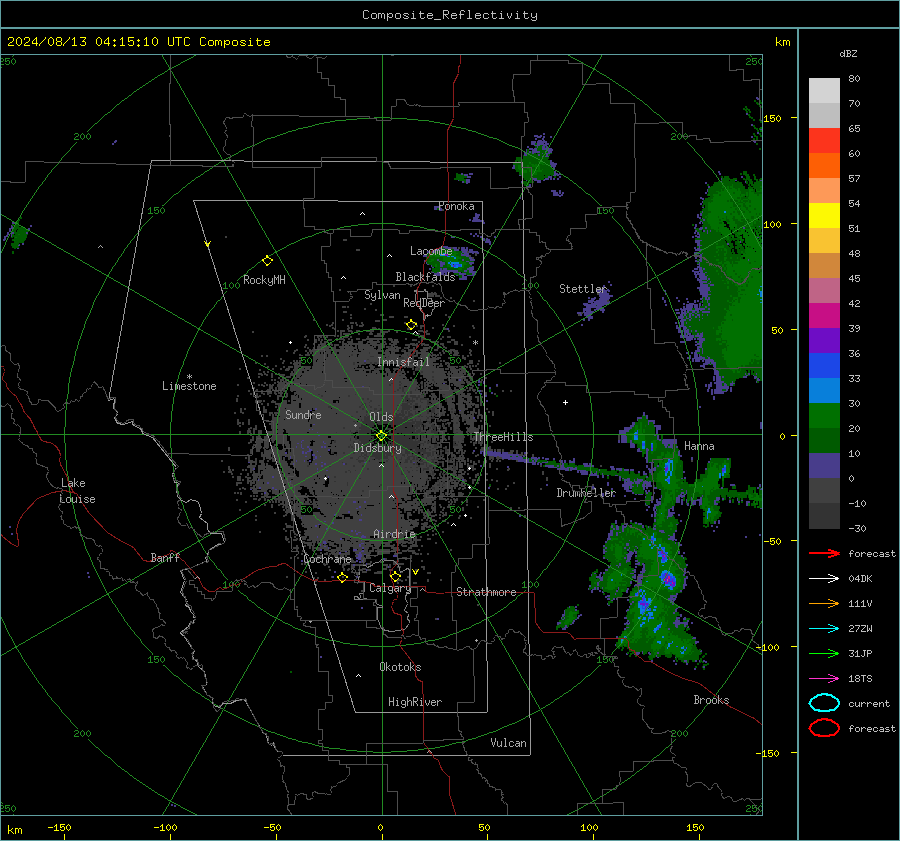
Task: Click the Vulcan city label
Action: tap(508, 743)
